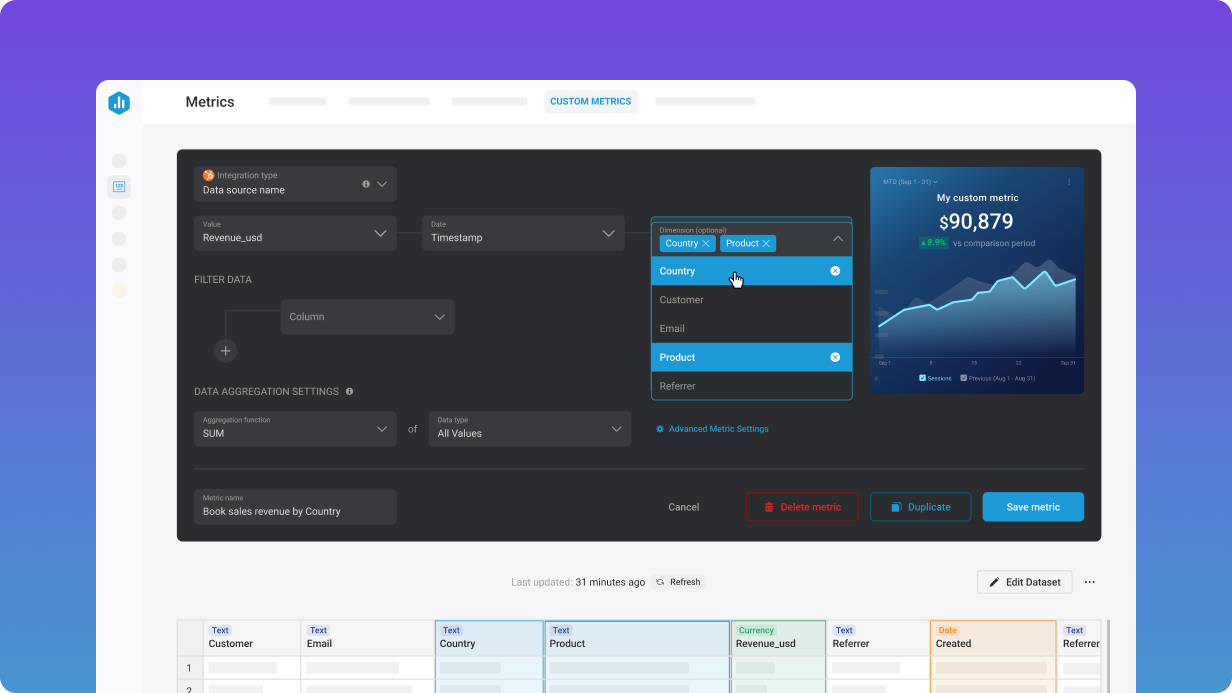Click the three-dot overflow menu near Edit Dataset
The height and width of the screenshot is (693, 1232).
click(x=1090, y=582)
